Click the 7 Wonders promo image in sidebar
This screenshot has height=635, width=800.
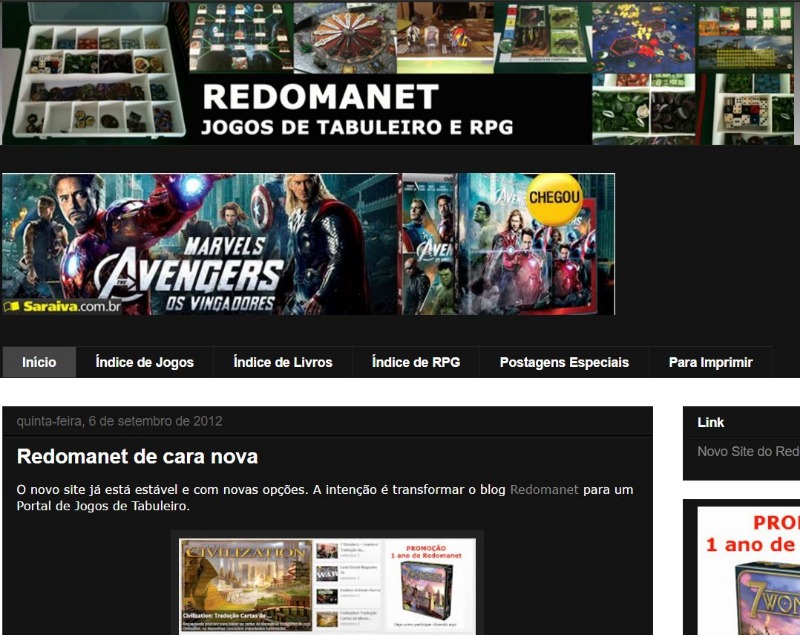[x=748, y=570]
